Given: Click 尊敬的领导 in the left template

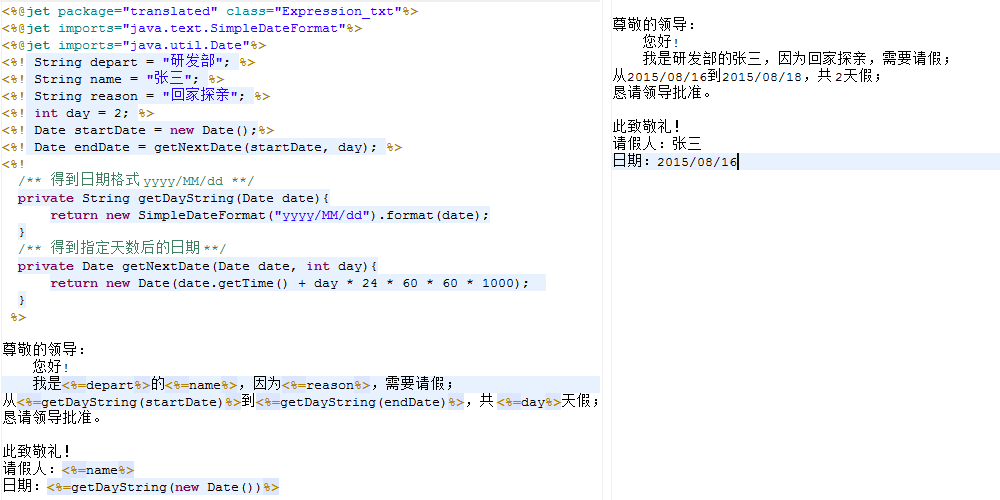Looking at the screenshot, I should pos(43,349).
